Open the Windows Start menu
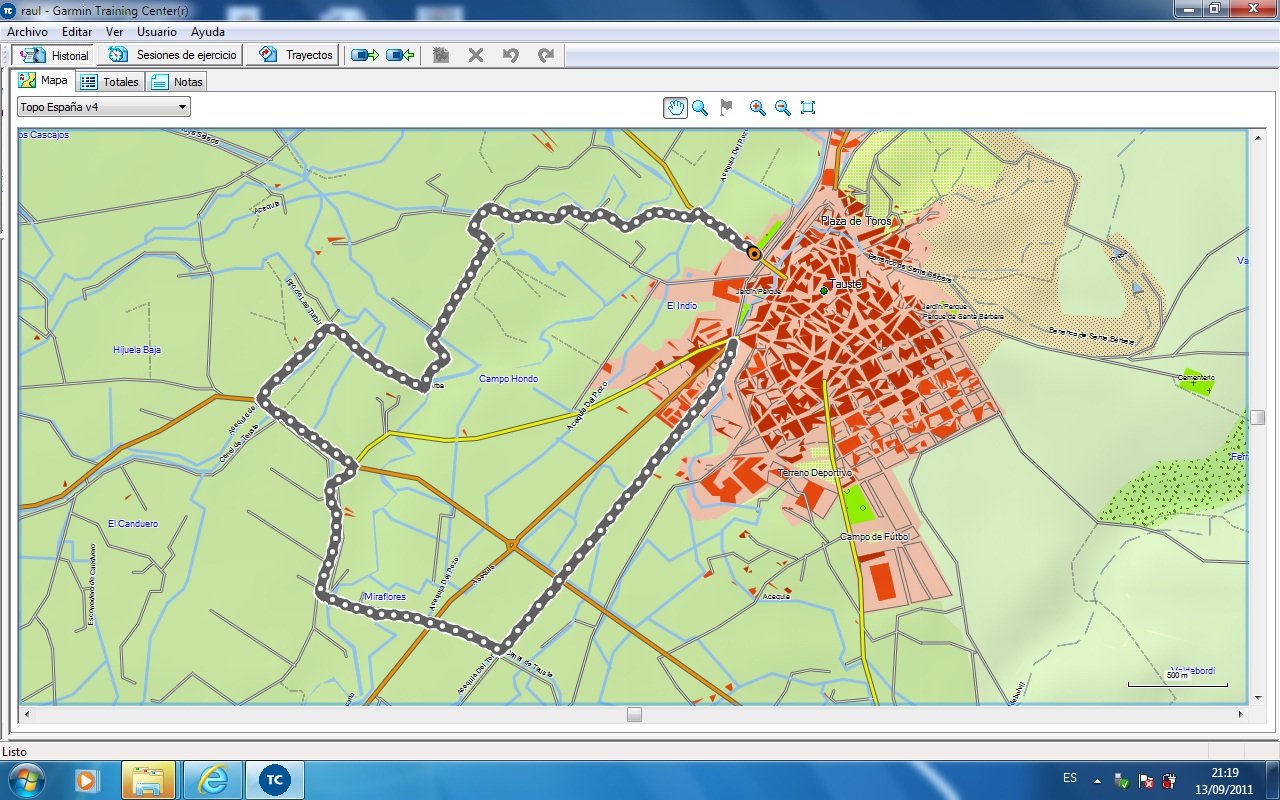Screen dimensions: 1280x800 tap(25, 779)
